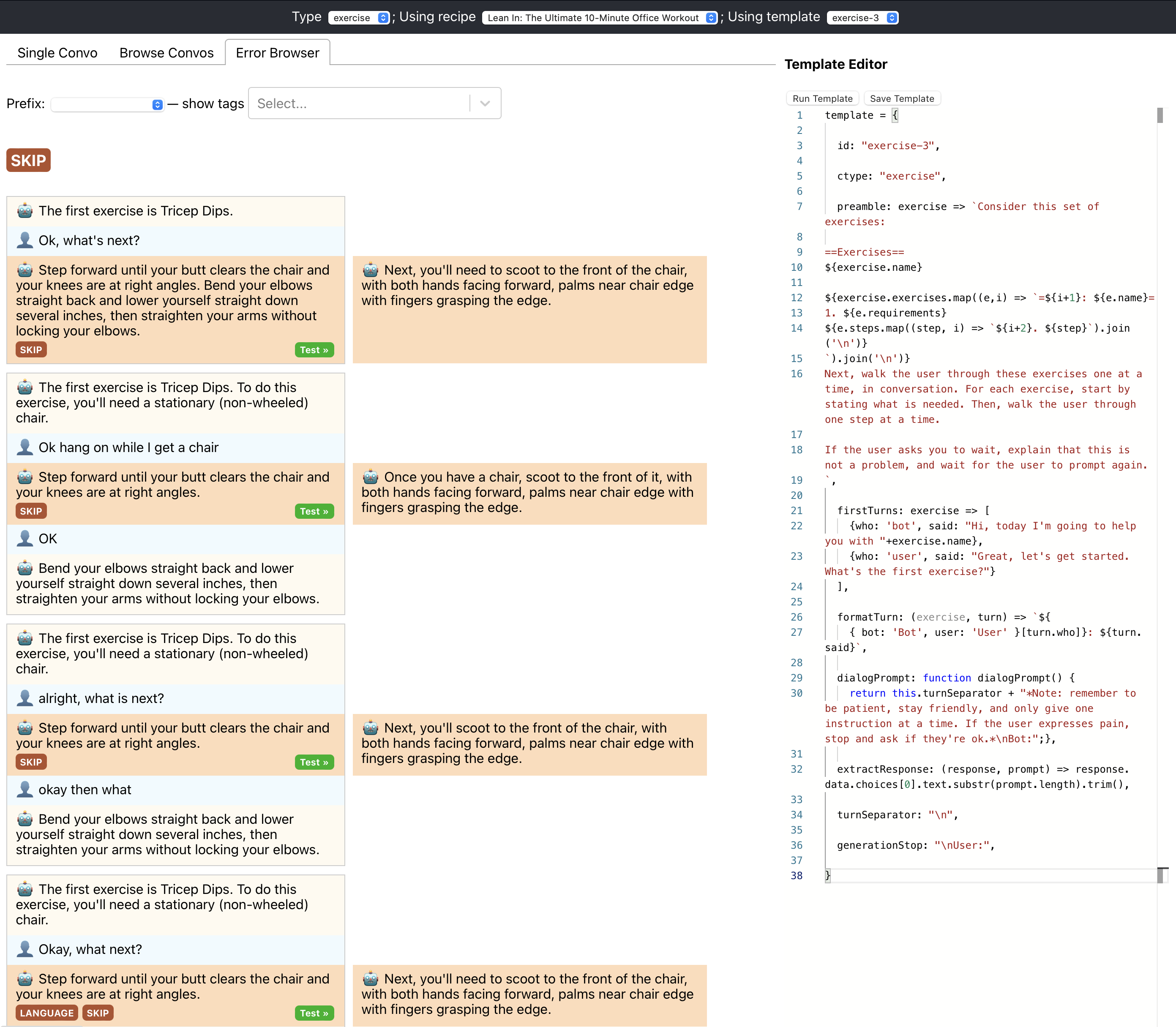The height and width of the screenshot is (1027, 1176).
Task: Switch to the Single Convo tab
Action: click(x=57, y=53)
